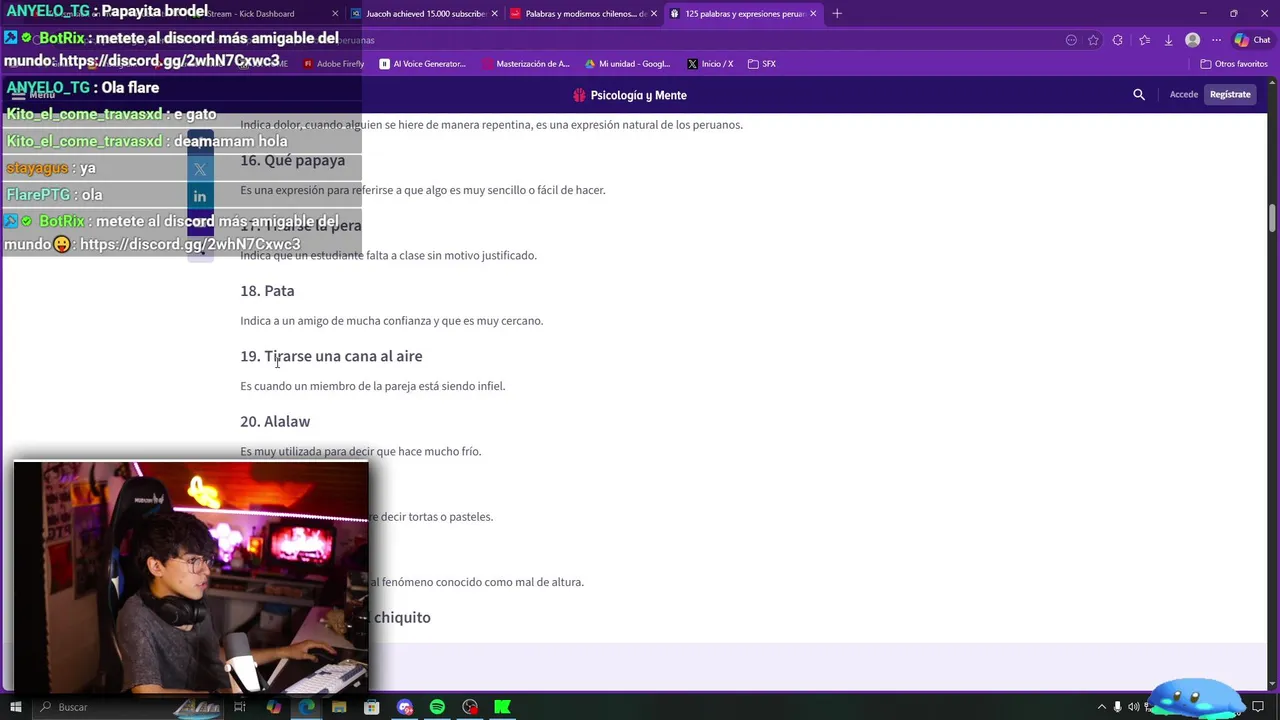Show hidden system tray icons

coord(1102,707)
